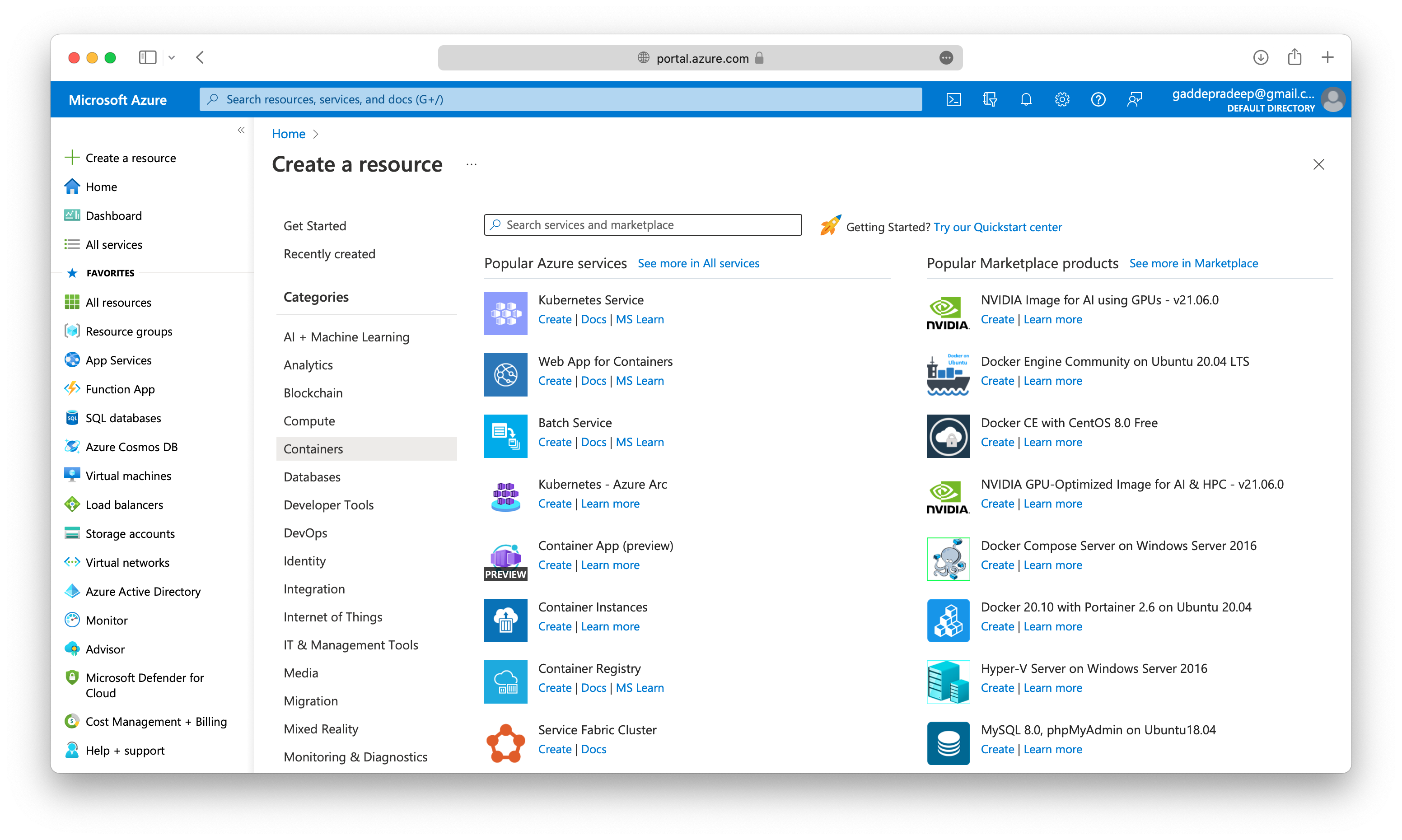
Task: Select Recently created tab
Action: (329, 254)
